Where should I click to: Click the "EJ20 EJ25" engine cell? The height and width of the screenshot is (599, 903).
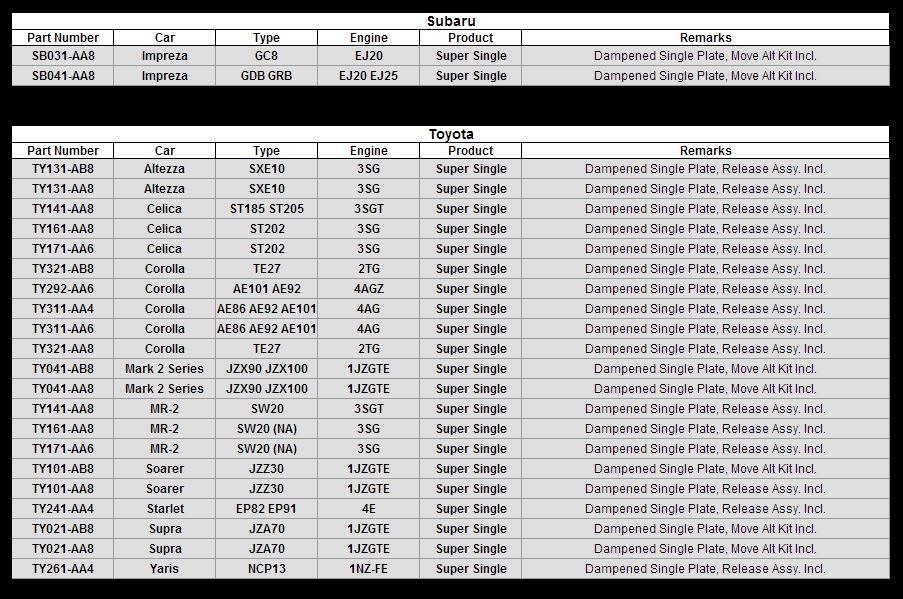pyautogui.click(x=368, y=76)
